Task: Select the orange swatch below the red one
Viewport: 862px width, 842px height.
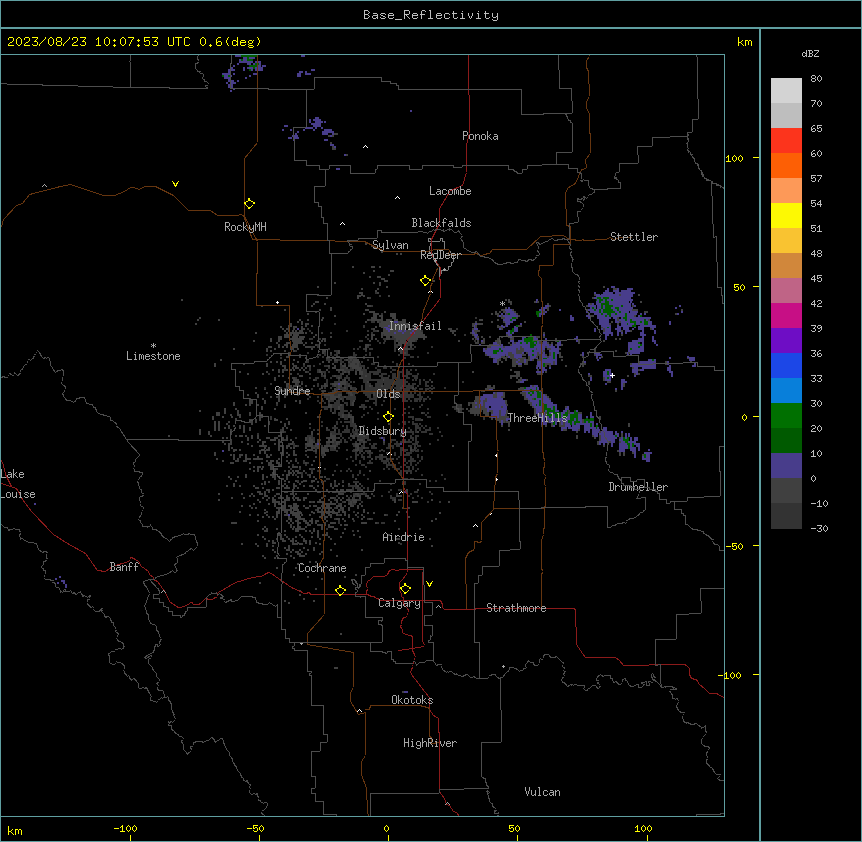Action: tap(786, 165)
